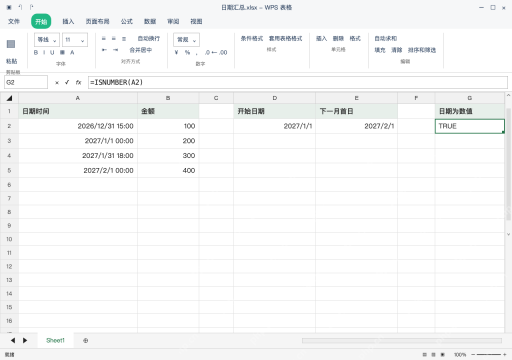Open the 文件 menu

(x=14, y=21)
